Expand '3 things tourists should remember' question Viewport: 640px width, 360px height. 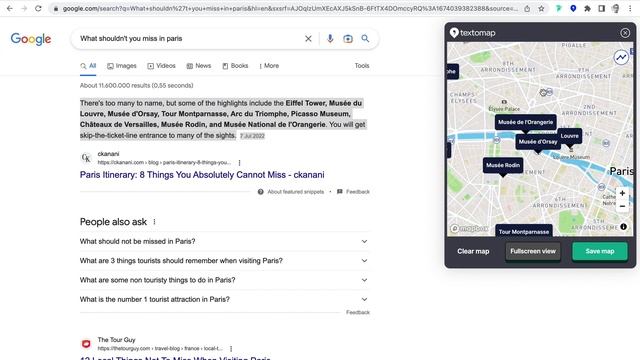coord(224,260)
